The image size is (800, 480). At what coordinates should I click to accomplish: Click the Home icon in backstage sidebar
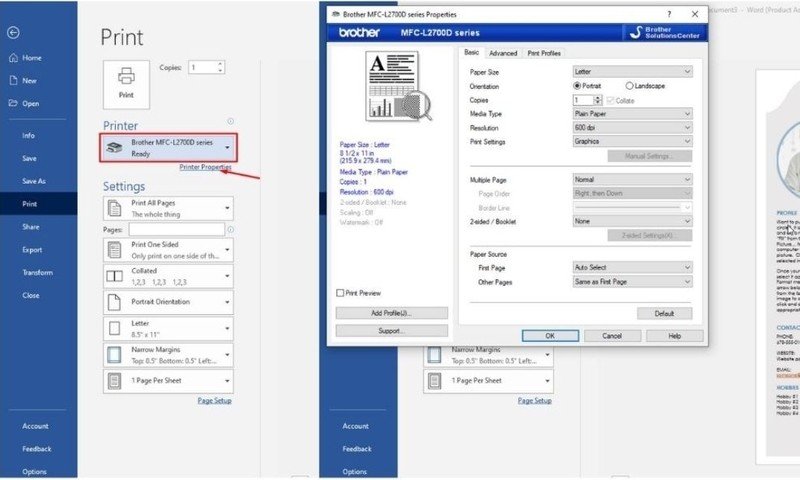[x=13, y=58]
